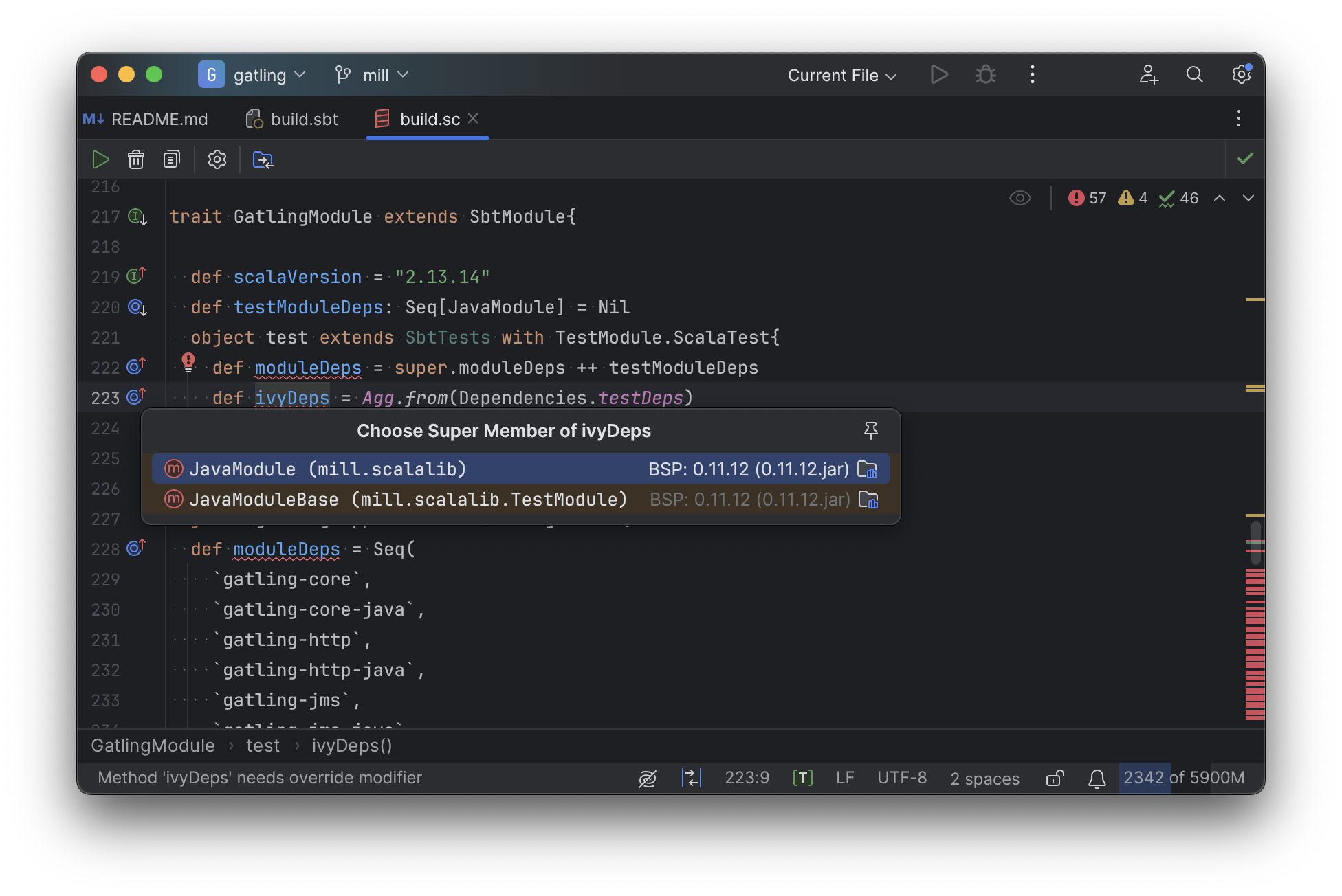Open scratch file settings via the gear icon
The height and width of the screenshot is (896, 1342).
216,159
